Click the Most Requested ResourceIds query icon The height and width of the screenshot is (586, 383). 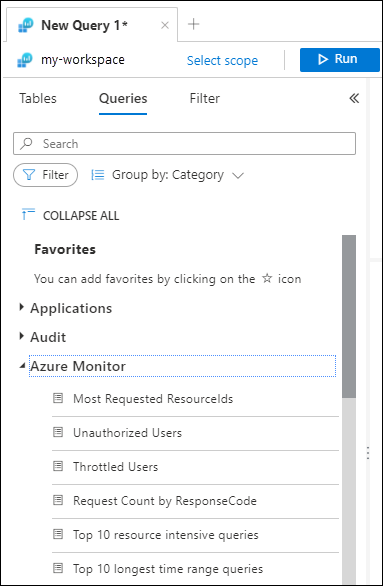[58, 398]
